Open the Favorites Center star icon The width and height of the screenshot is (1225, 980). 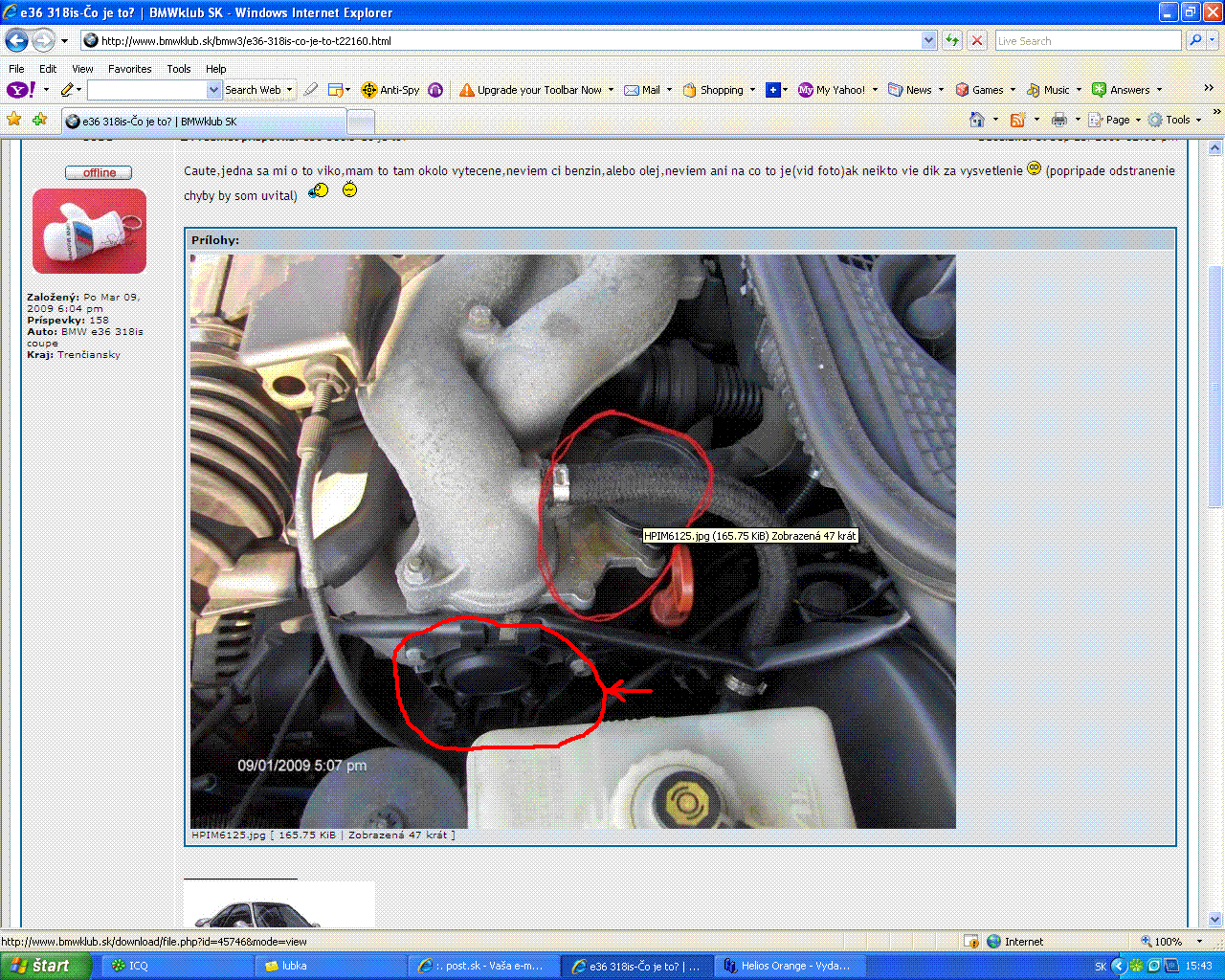click(x=13, y=120)
